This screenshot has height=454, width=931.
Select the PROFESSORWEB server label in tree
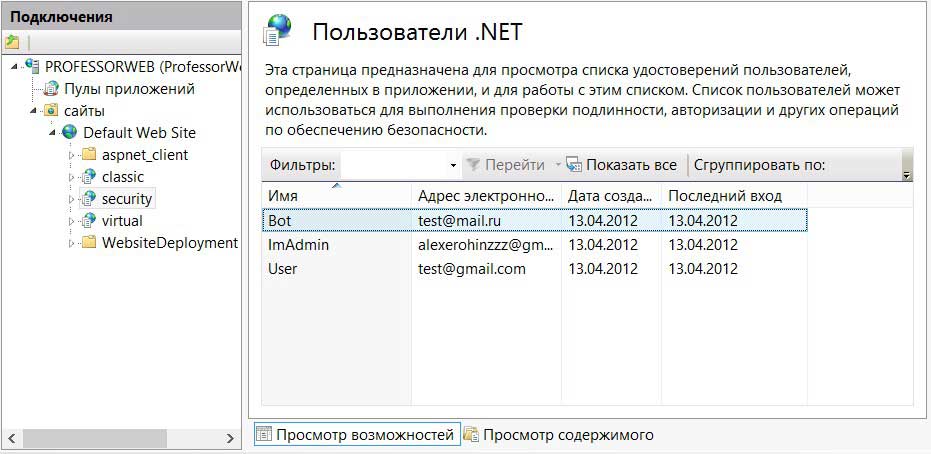142,67
